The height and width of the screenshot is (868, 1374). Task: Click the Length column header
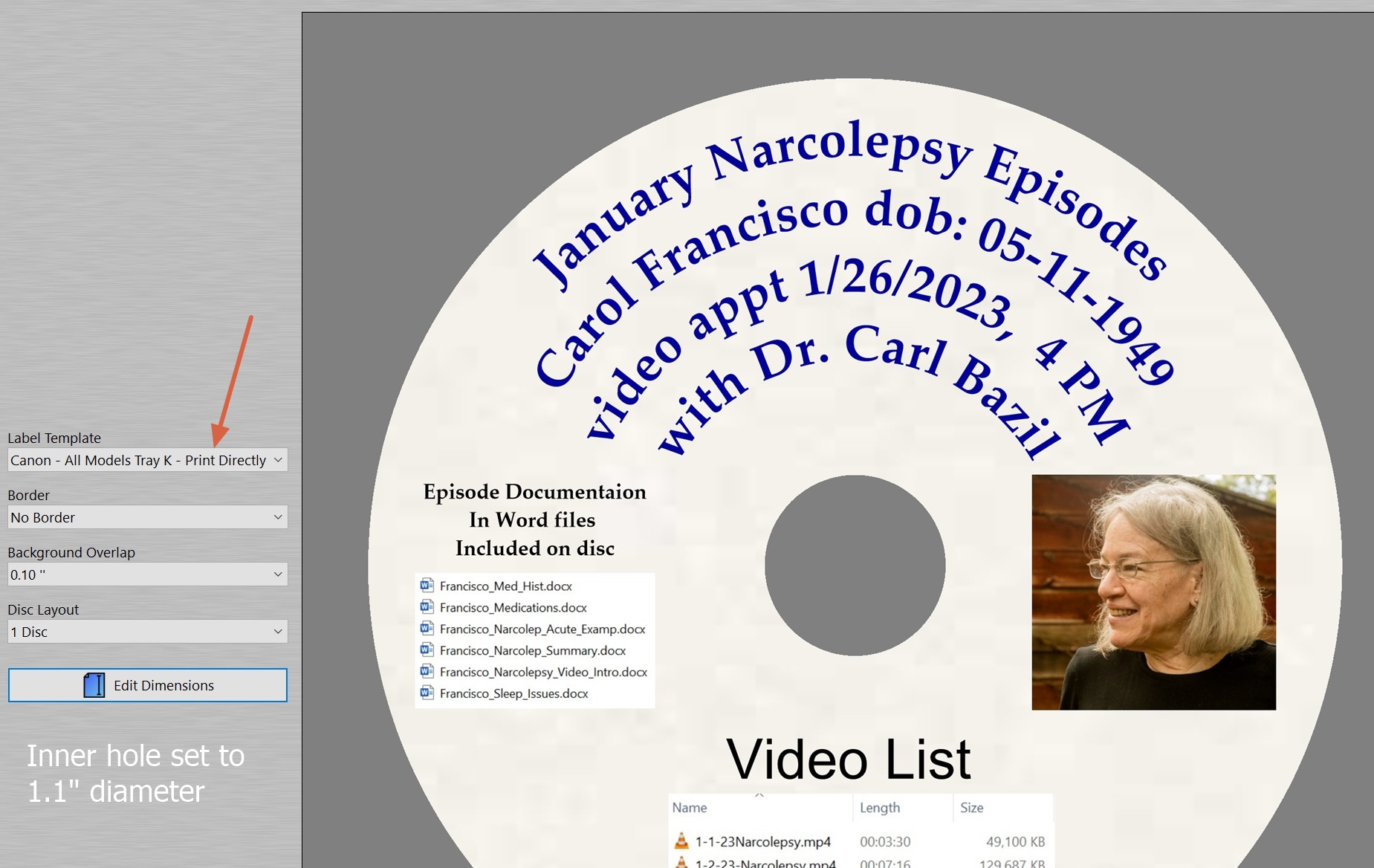point(880,808)
